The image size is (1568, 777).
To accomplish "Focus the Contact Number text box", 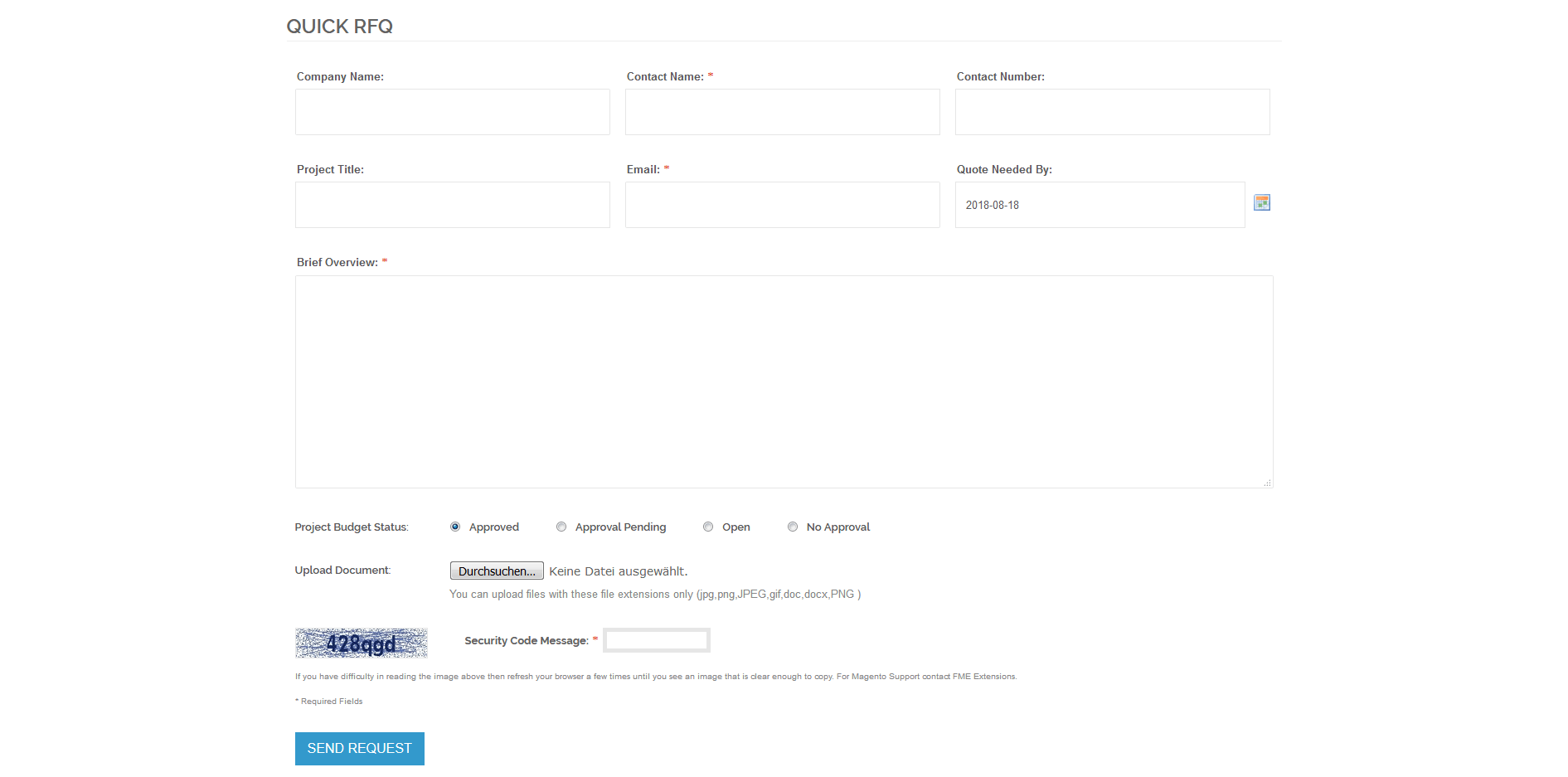I will (1112, 112).
